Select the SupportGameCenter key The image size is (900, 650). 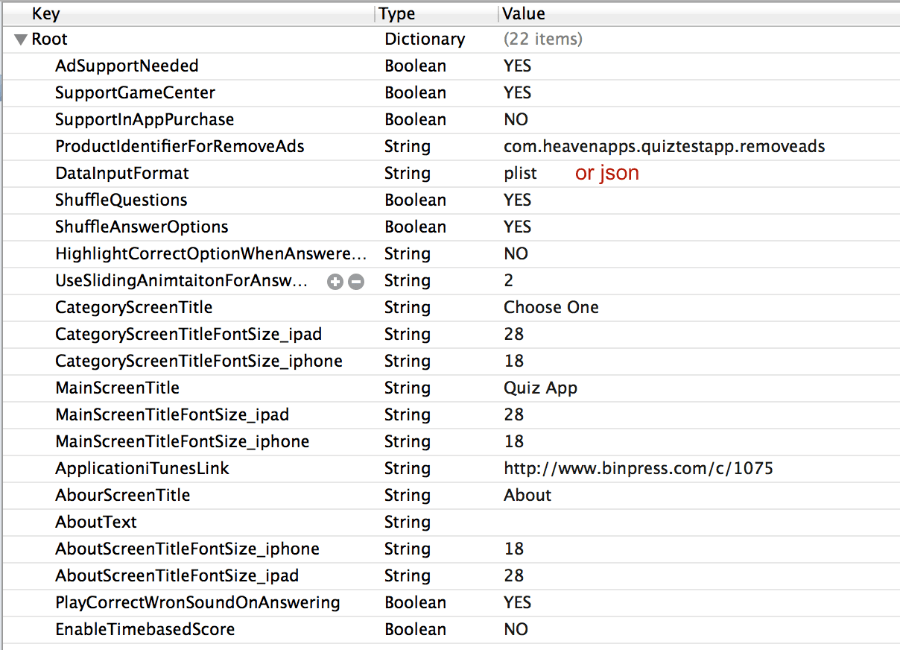pos(135,93)
